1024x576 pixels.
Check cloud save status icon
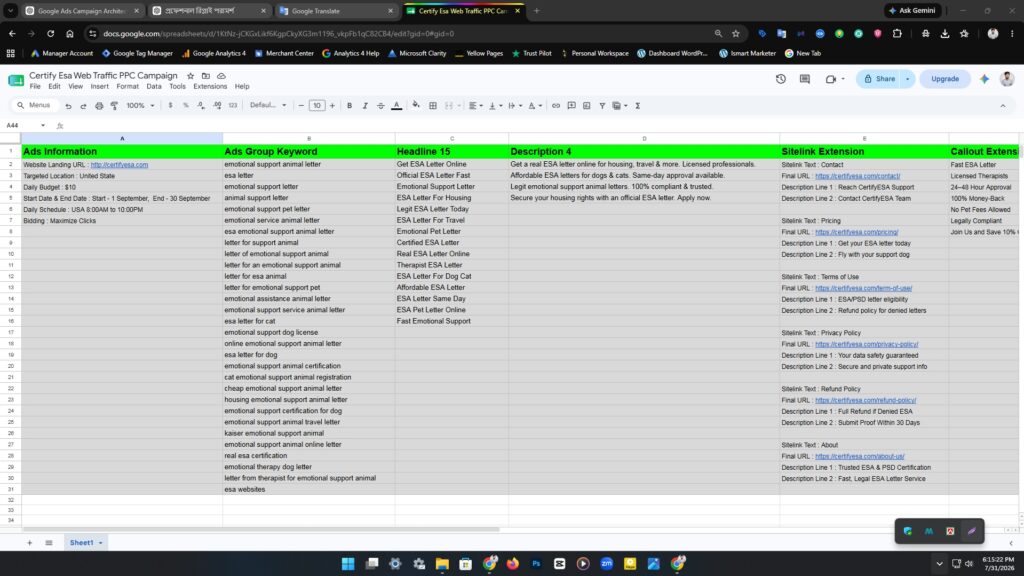click(x=221, y=76)
